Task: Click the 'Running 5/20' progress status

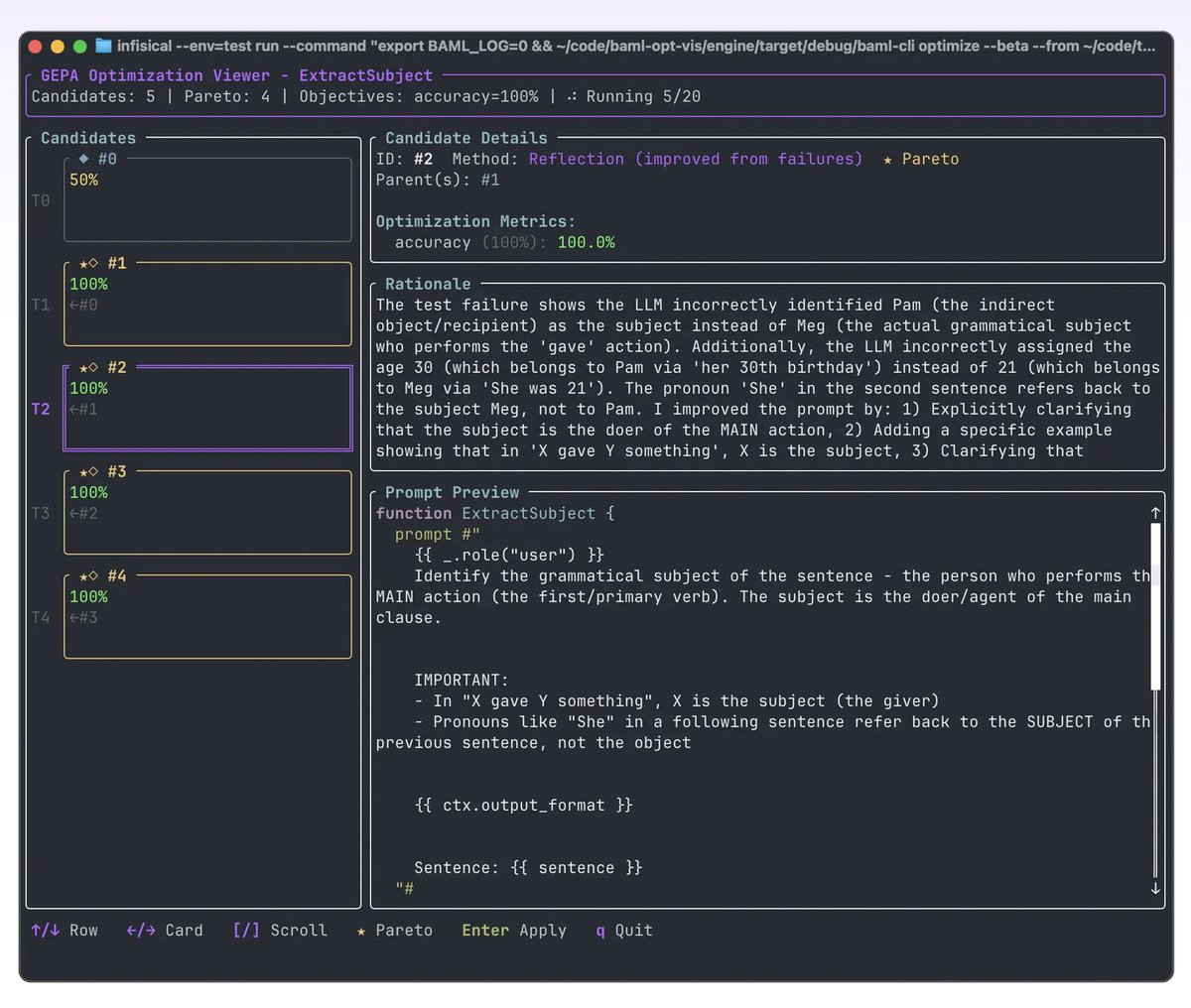Action: pos(643,96)
